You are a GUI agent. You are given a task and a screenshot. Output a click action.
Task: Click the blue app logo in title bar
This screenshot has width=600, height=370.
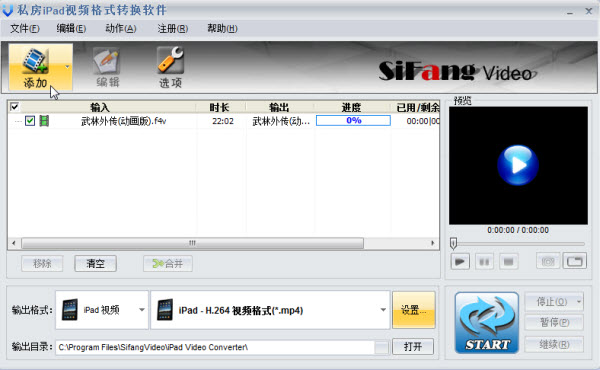coord(8,10)
